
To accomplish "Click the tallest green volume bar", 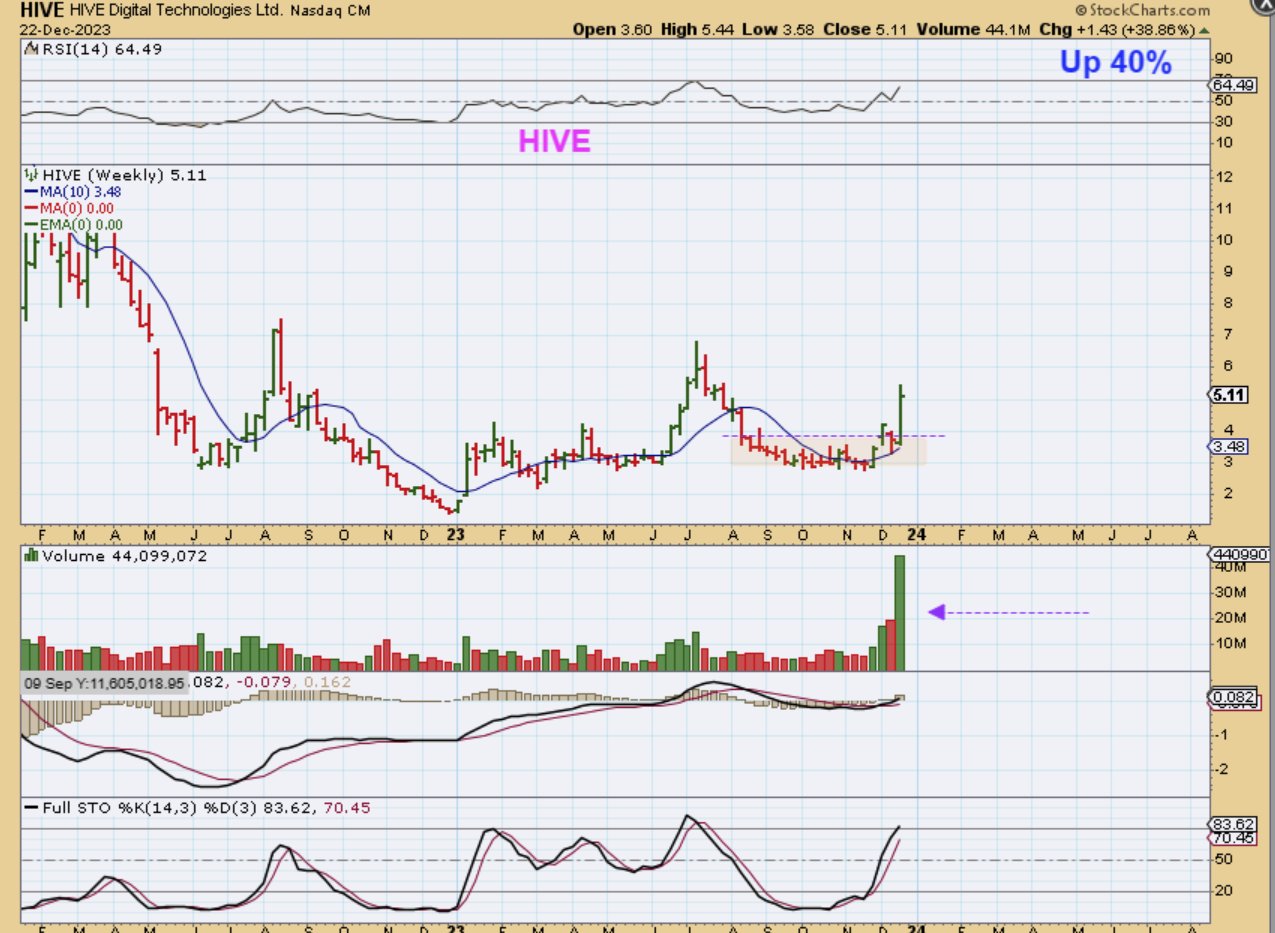I will [899, 612].
